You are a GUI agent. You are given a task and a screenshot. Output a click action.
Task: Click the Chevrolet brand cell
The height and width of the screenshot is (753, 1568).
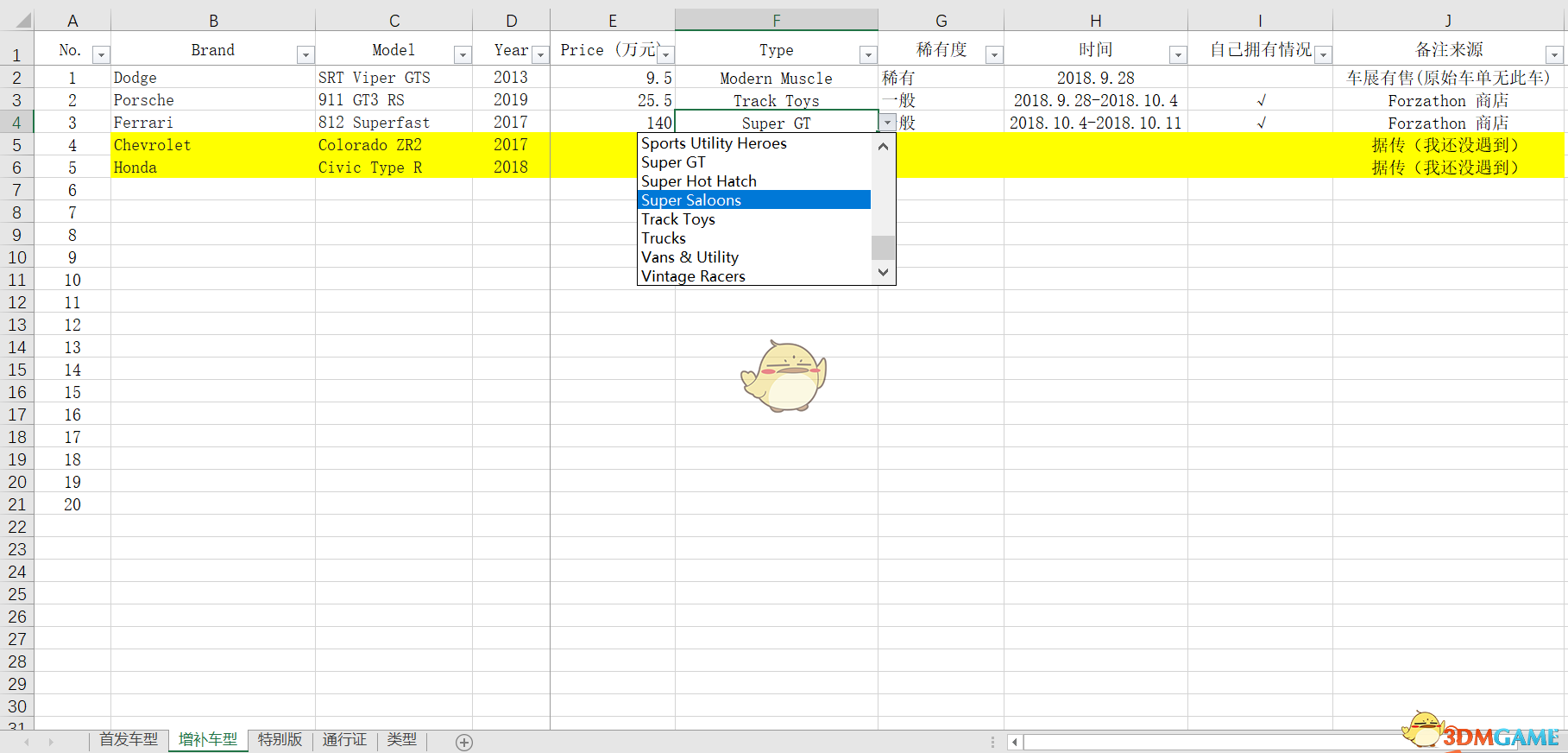(x=213, y=145)
